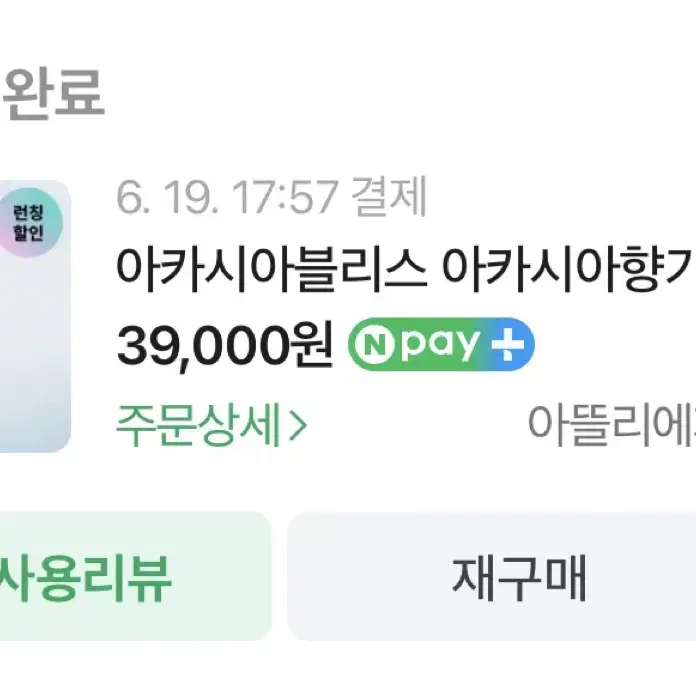Click the green N circle logo
The image size is (696, 696).
tap(375, 345)
